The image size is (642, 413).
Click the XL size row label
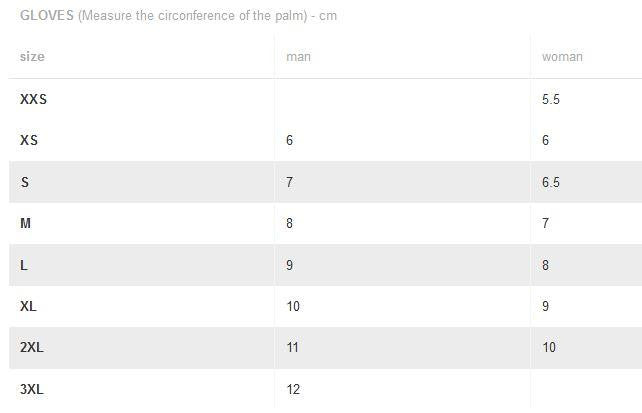28,306
